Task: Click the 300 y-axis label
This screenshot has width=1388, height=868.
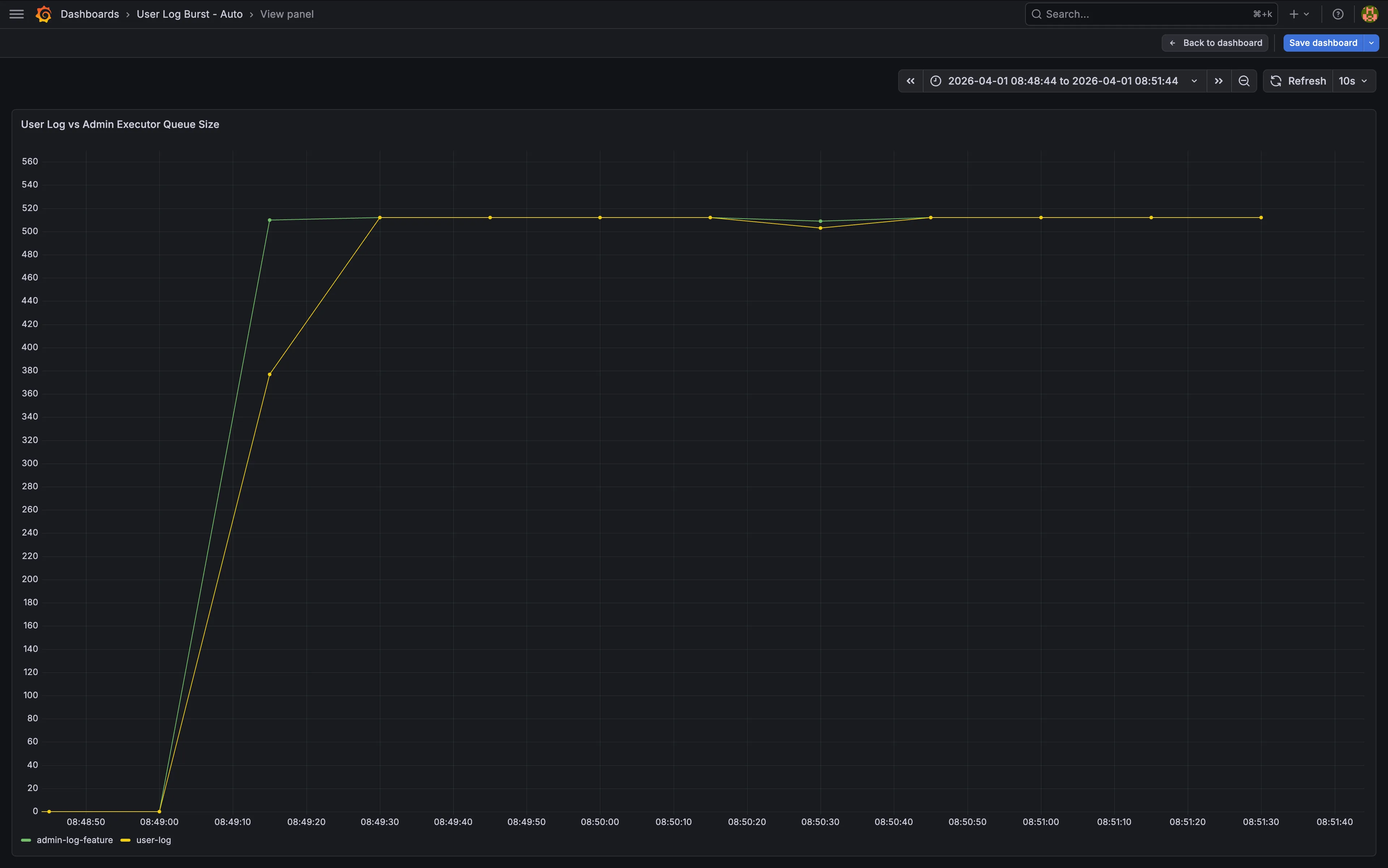Action: [30, 463]
